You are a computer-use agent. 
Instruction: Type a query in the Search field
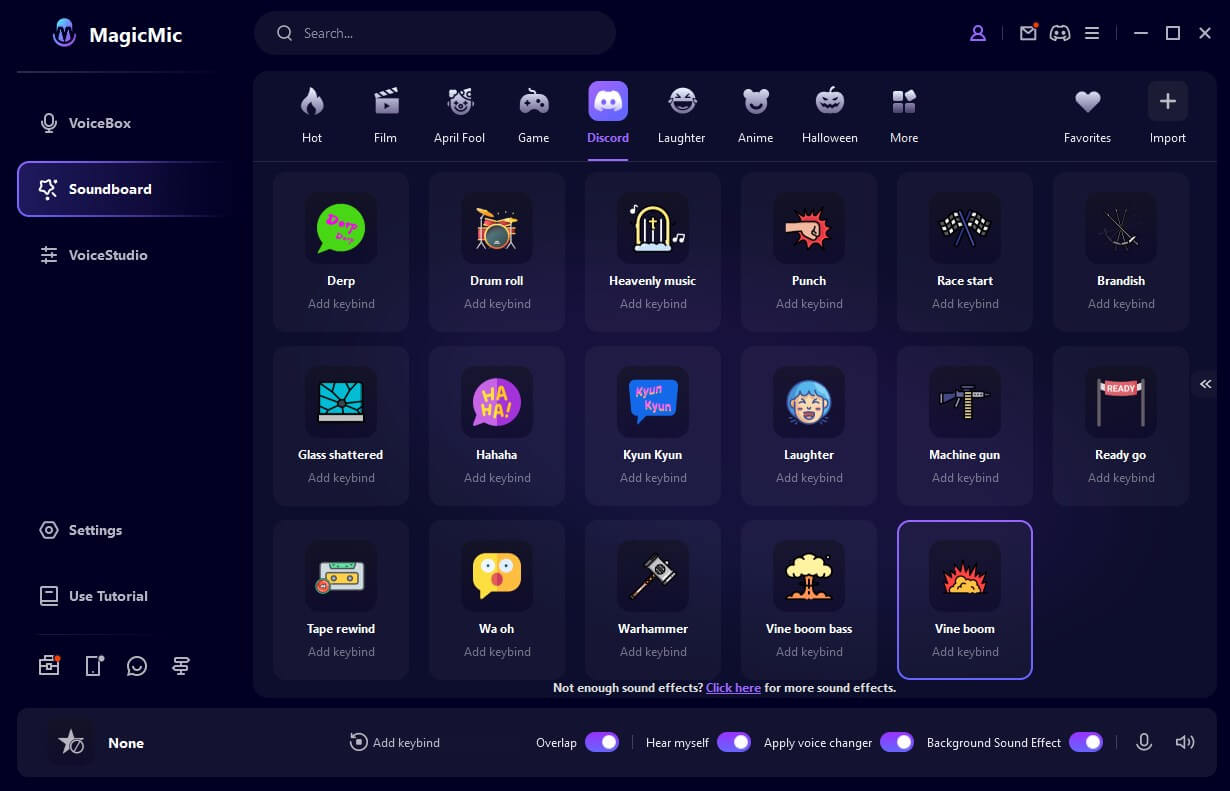pos(435,33)
